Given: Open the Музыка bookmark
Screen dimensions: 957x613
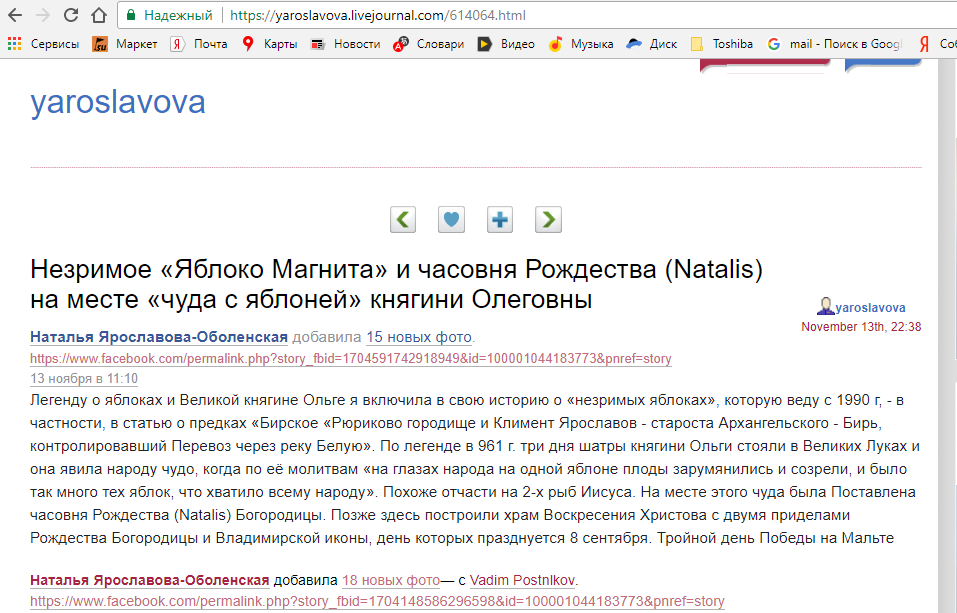Looking at the screenshot, I should [580, 44].
